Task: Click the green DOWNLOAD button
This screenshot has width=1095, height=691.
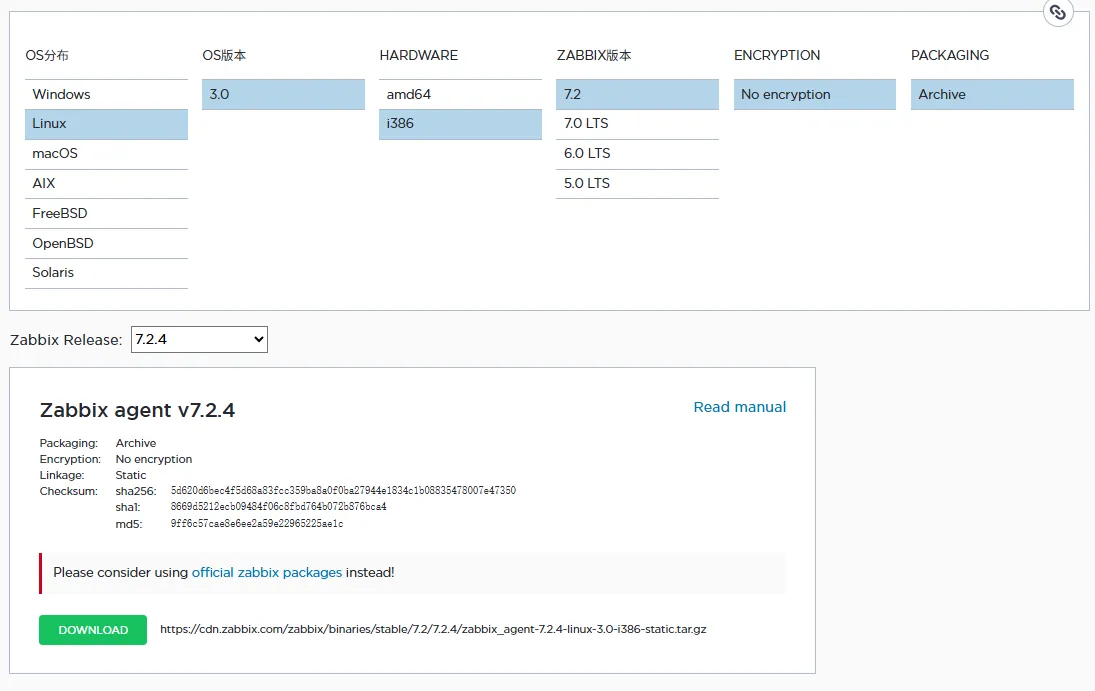Action: coord(93,630)
